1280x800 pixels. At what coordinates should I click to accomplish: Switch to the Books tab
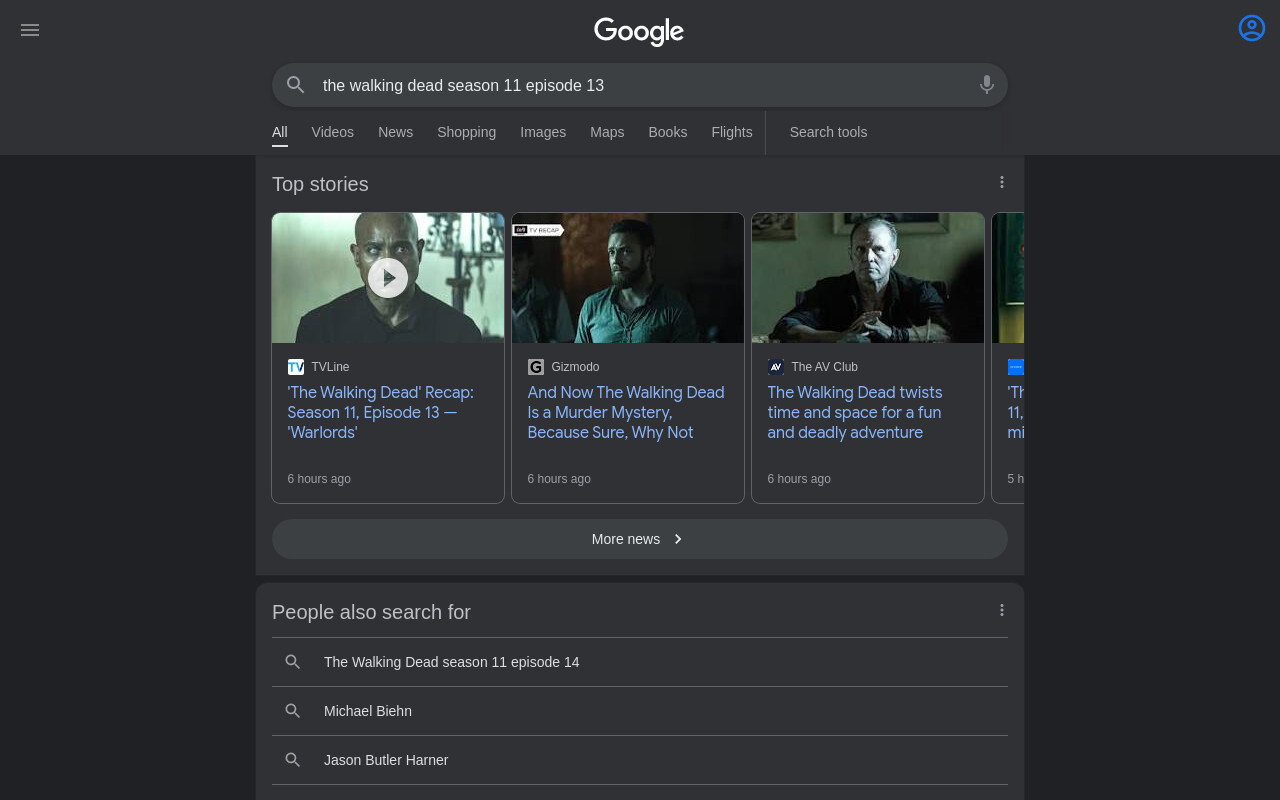(x=668, y=132)
